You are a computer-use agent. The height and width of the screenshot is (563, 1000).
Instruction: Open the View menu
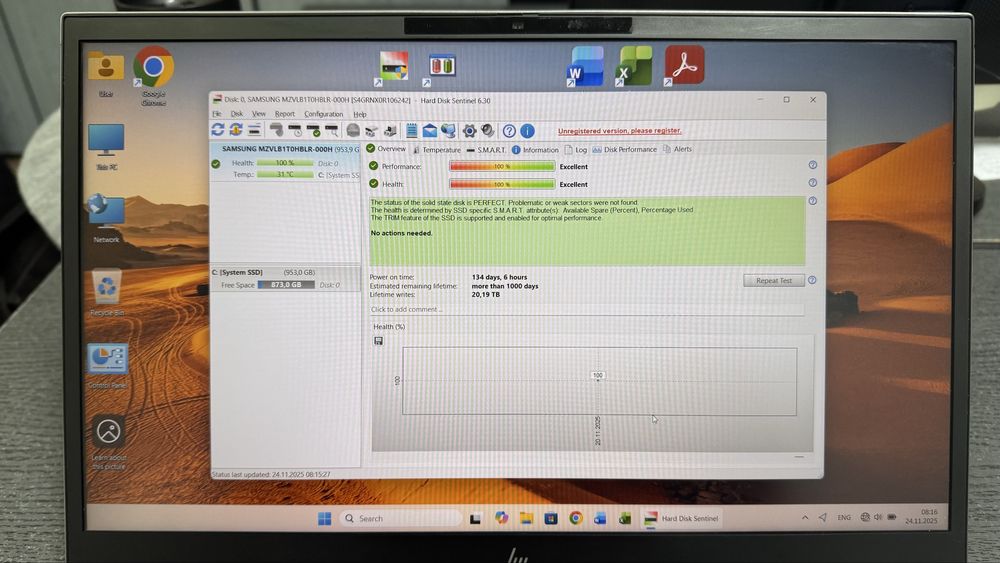[x=258, y=114]
